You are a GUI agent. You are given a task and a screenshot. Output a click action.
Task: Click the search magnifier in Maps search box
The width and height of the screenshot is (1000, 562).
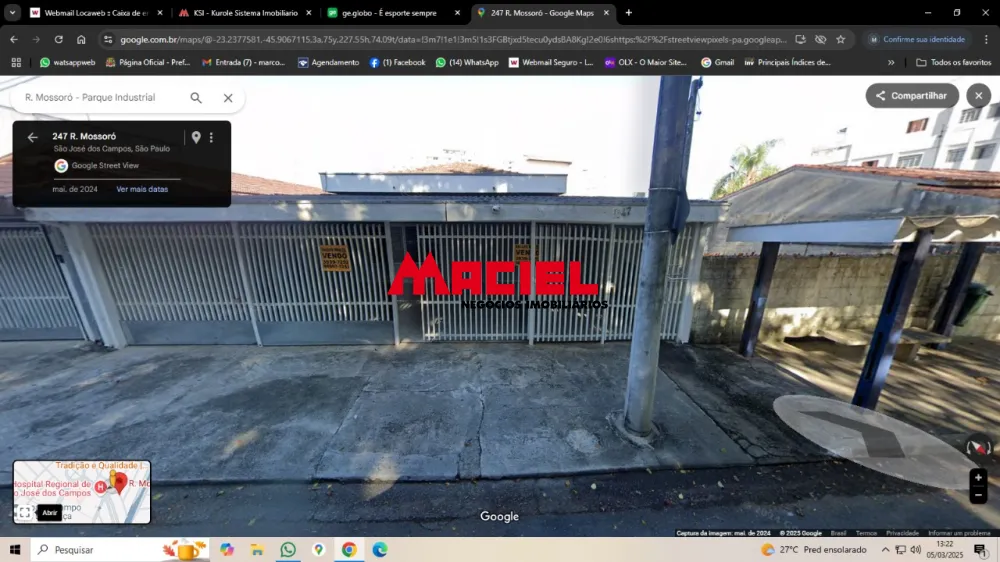click(196, 98)
